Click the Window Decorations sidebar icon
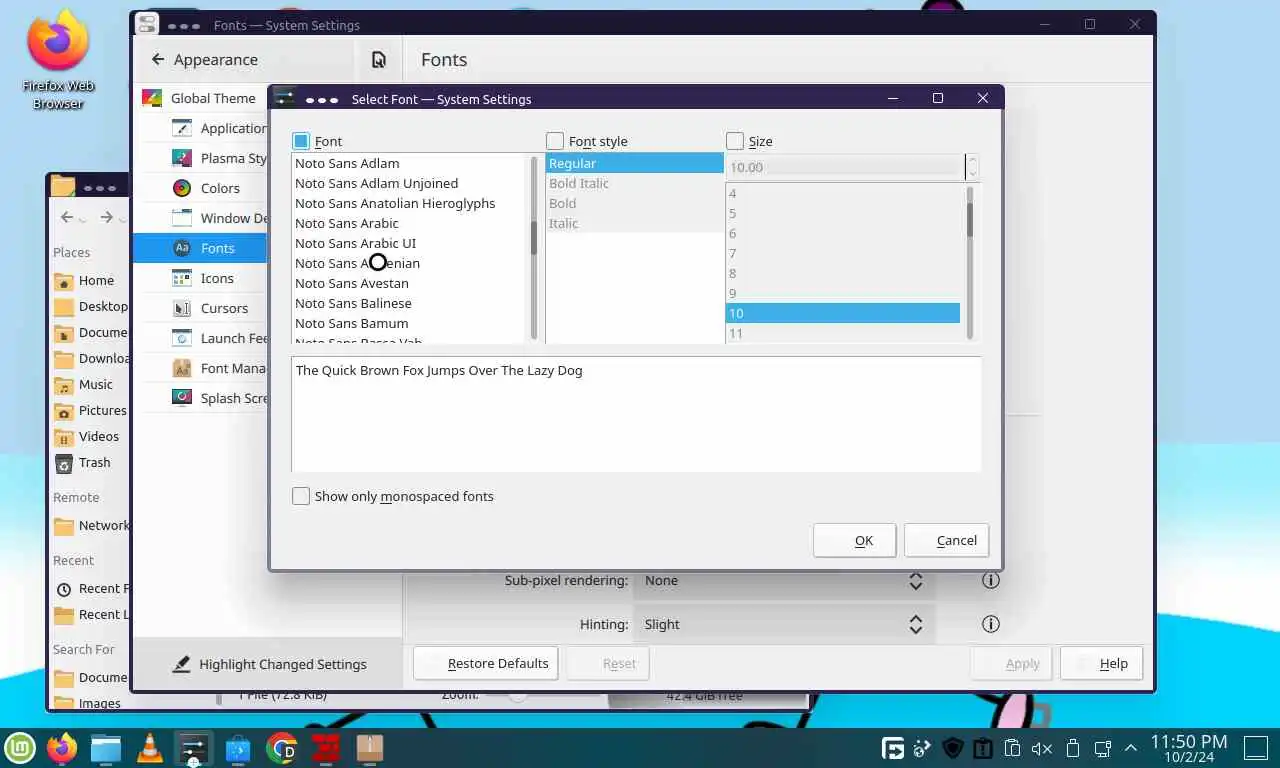The image size is (1280, 768). (181, 218)
